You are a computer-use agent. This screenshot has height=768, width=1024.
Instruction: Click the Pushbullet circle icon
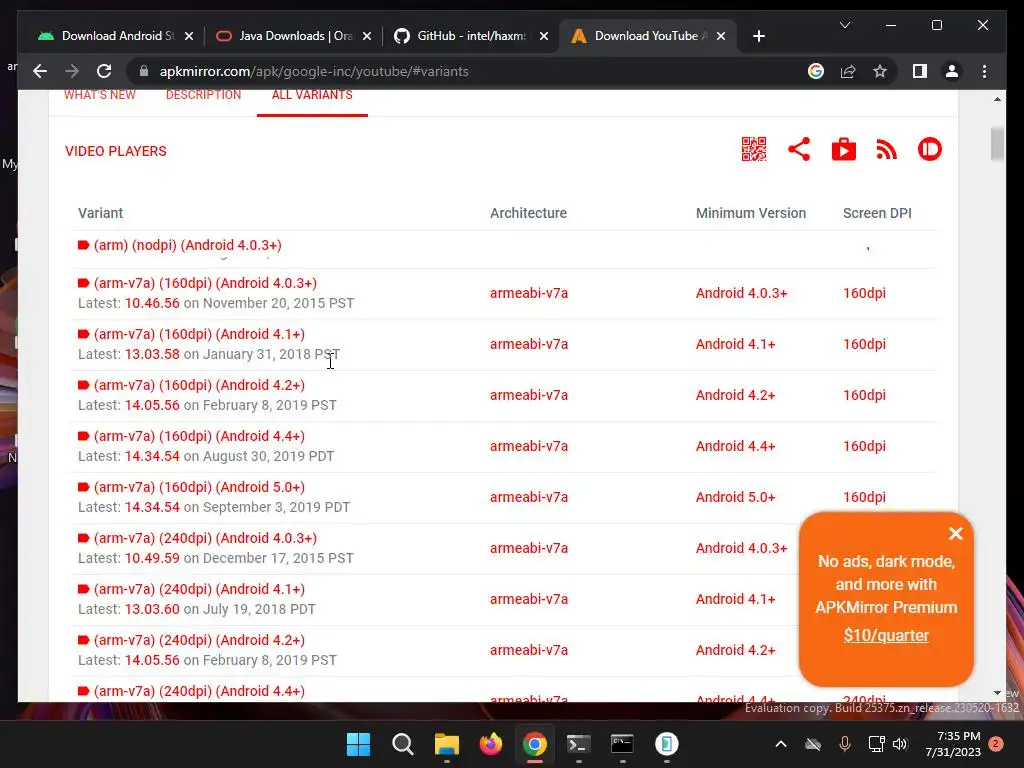click(930, 150)
